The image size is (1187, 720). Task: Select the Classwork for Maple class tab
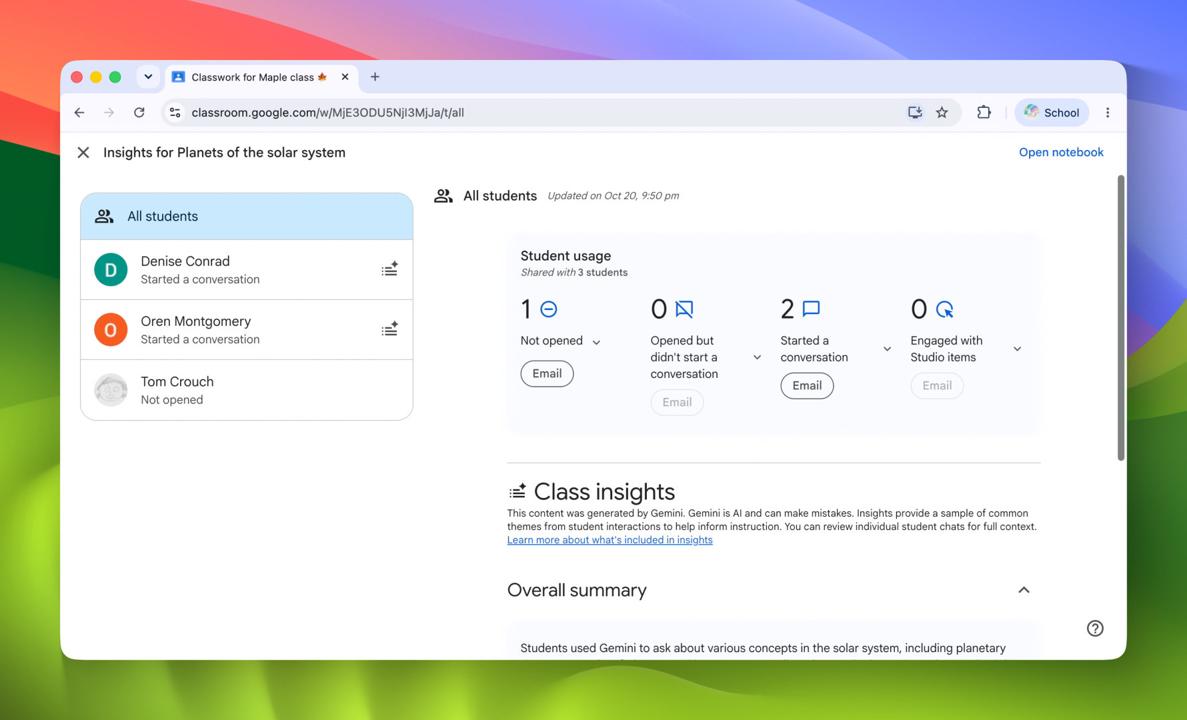(259, 77)
